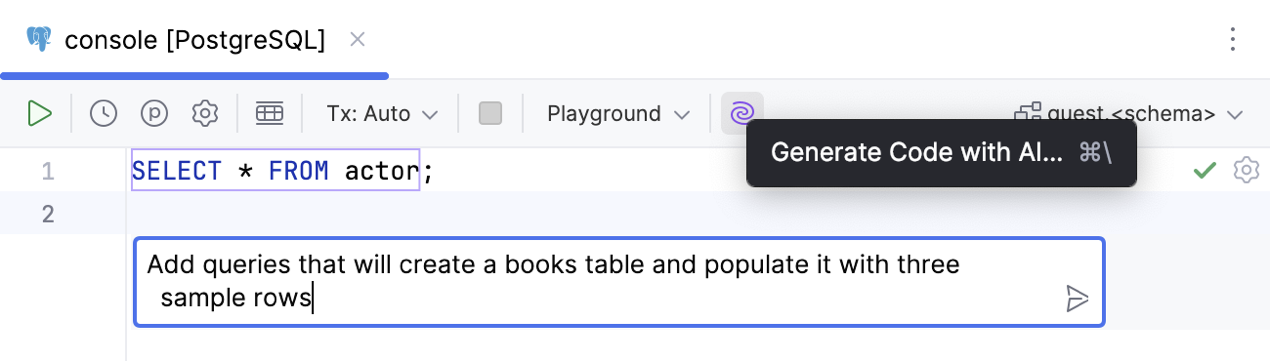1270x361 pixels.
Task: Open the query history clock icon
Action: tap(103, 113)
